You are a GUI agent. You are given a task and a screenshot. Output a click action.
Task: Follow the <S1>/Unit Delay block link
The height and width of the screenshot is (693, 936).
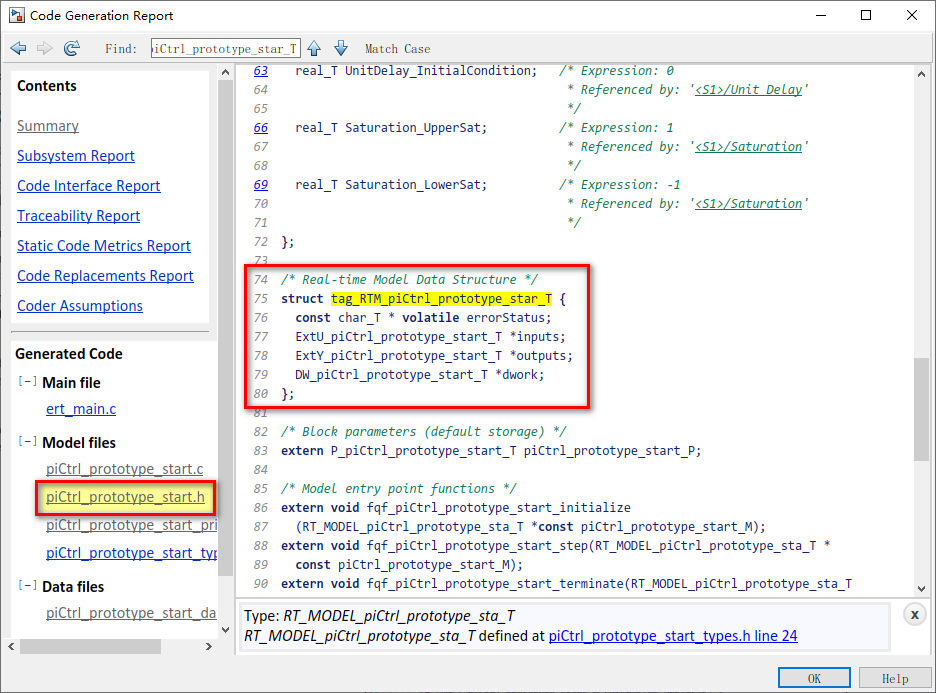749,90
